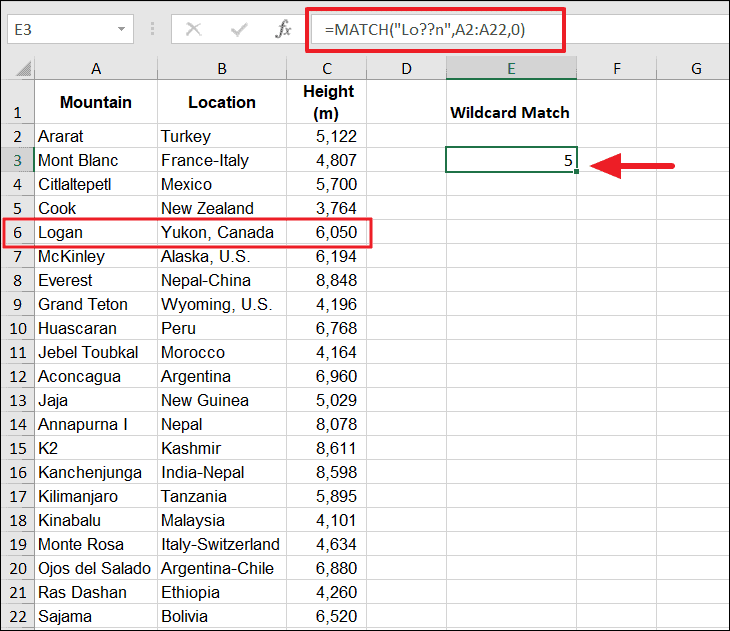Select column B header

click(222, 69)
